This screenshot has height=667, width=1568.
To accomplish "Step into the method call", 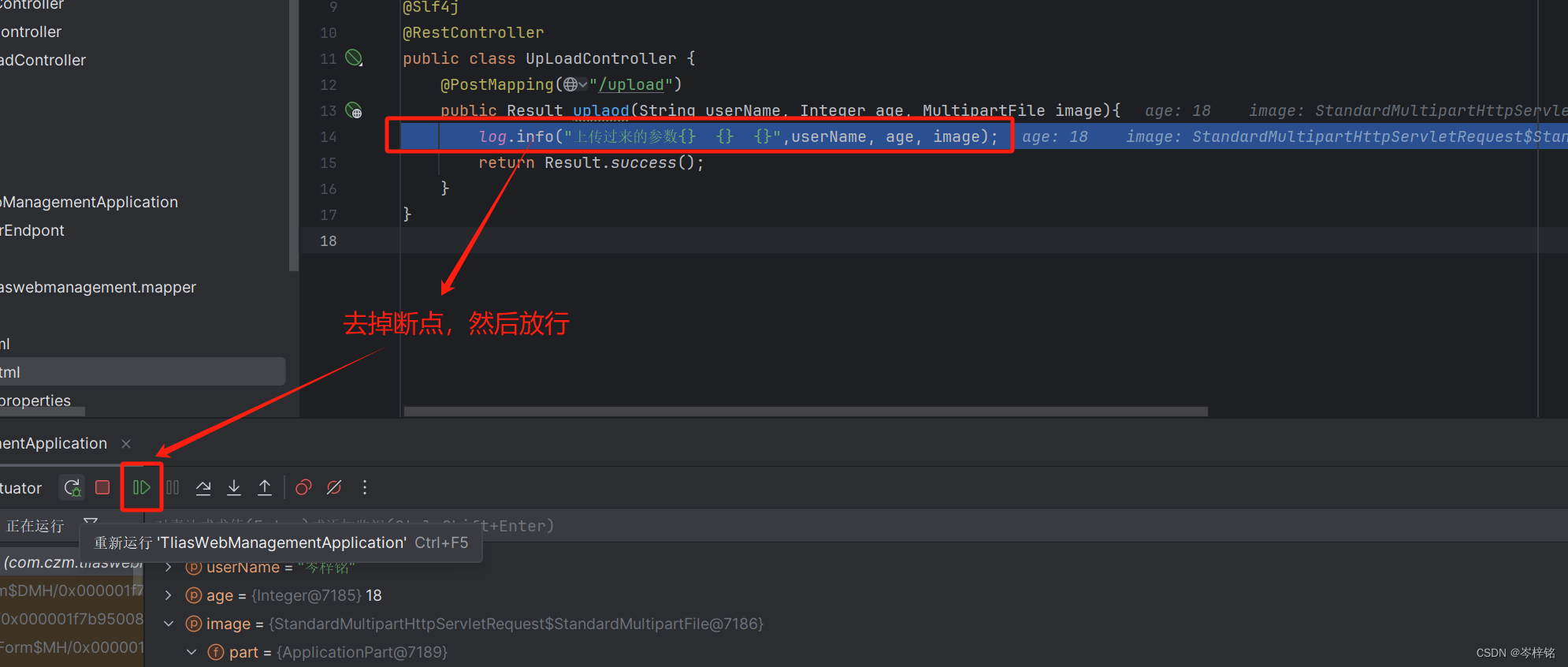I will pyautogui.click(x=234, y=487).
